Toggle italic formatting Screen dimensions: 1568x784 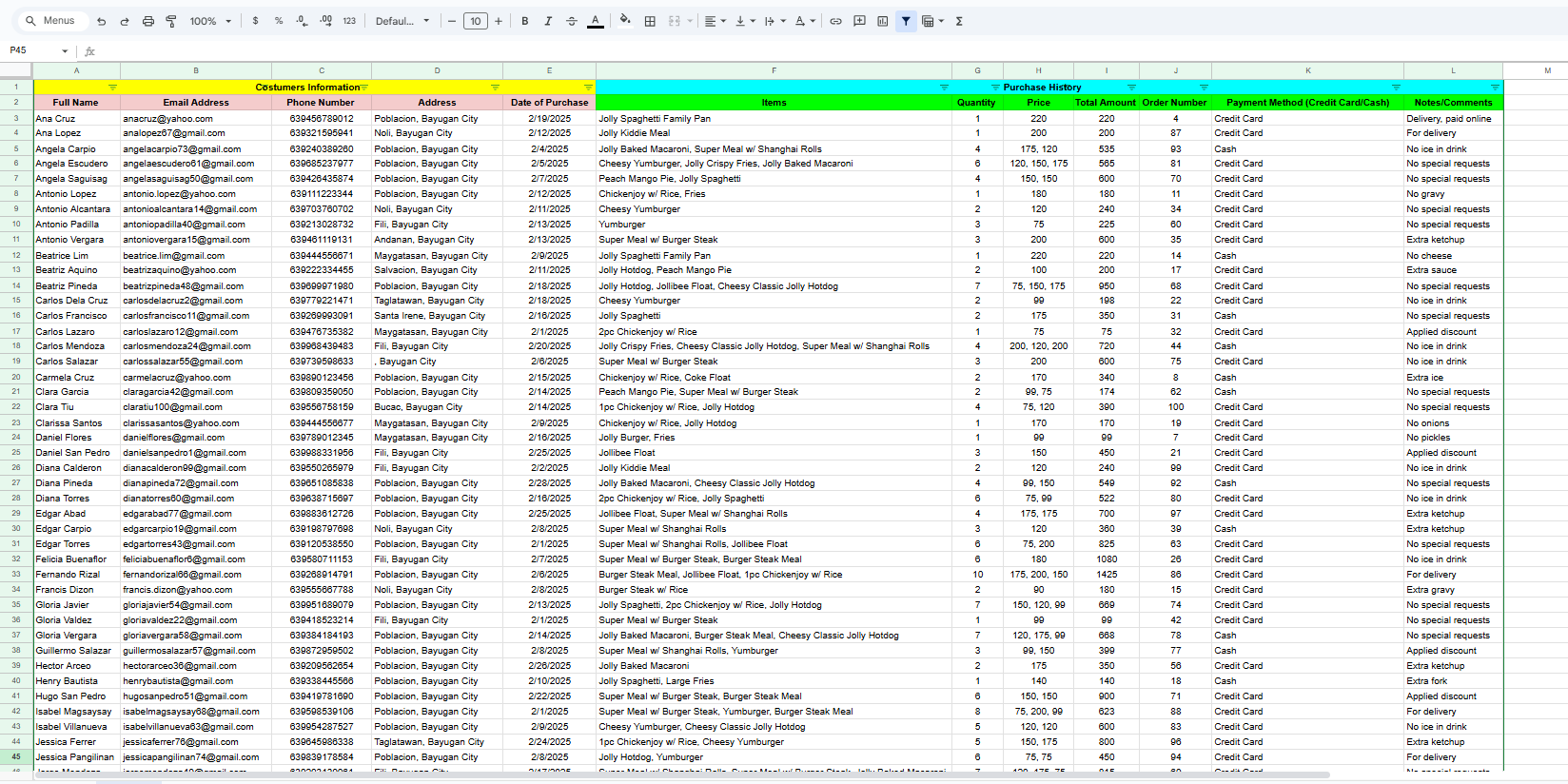pos(548,21)
